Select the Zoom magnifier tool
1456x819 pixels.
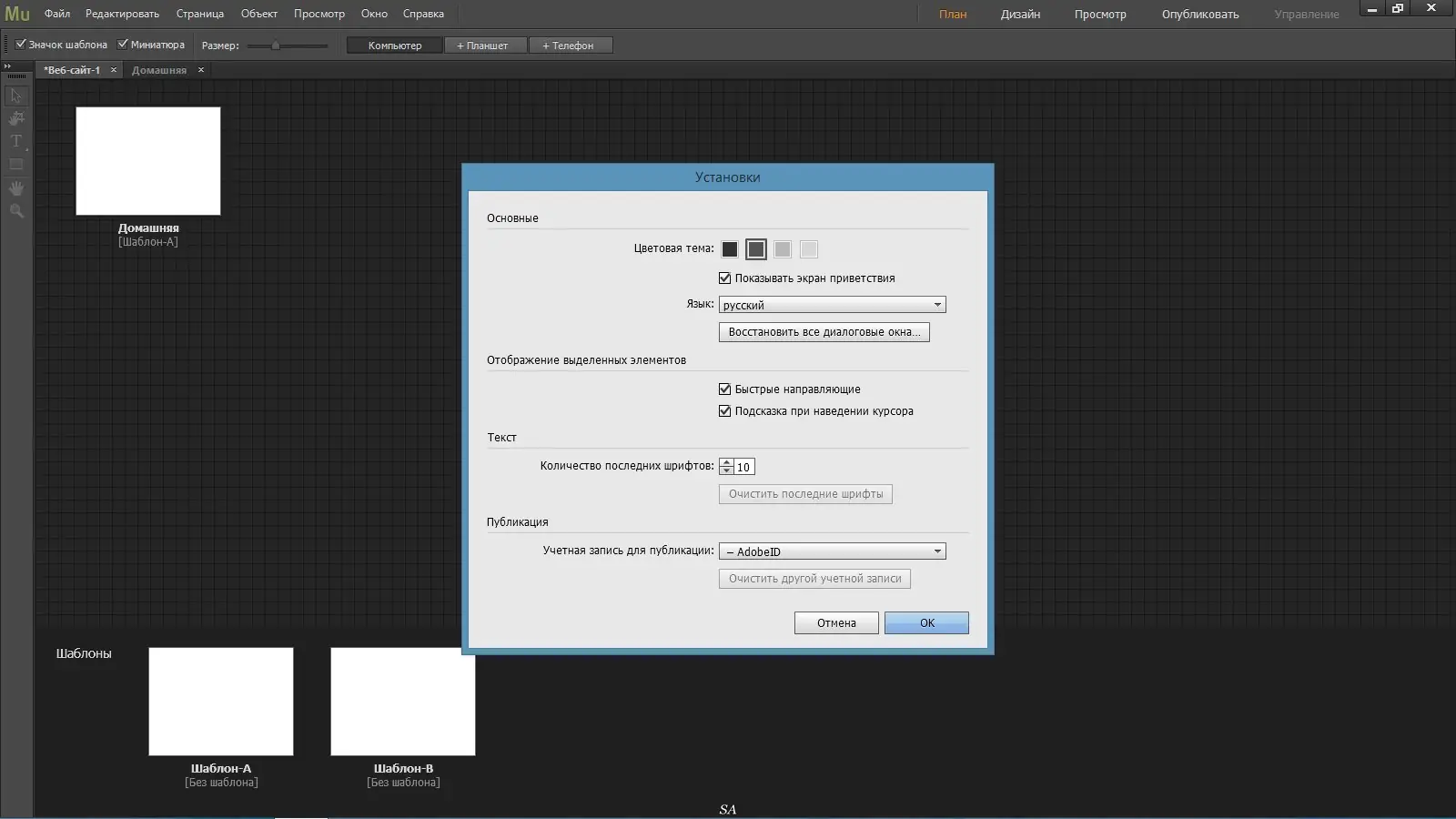coord(15,211)
